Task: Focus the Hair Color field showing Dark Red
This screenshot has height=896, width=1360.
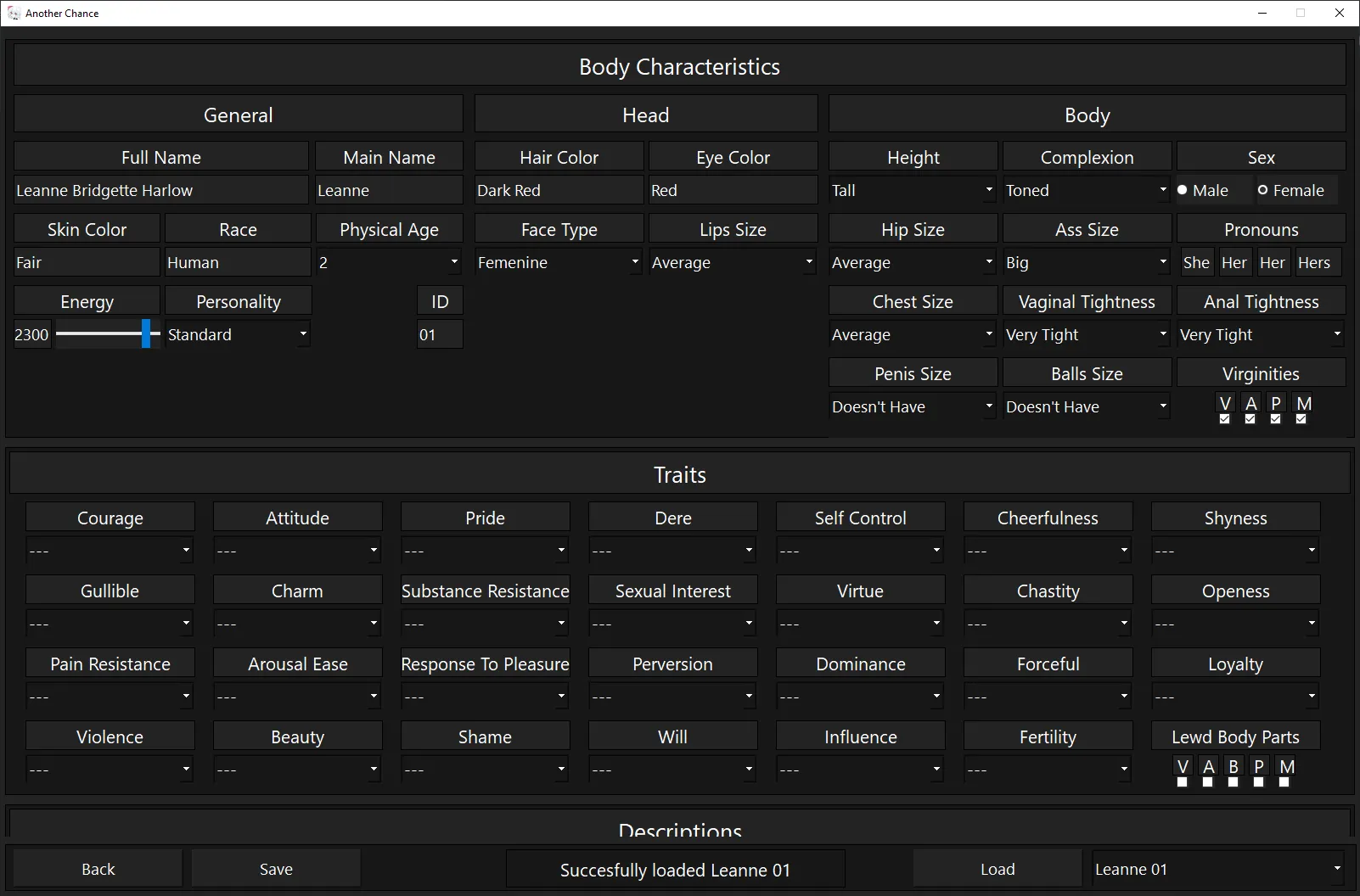Action: 559,190
